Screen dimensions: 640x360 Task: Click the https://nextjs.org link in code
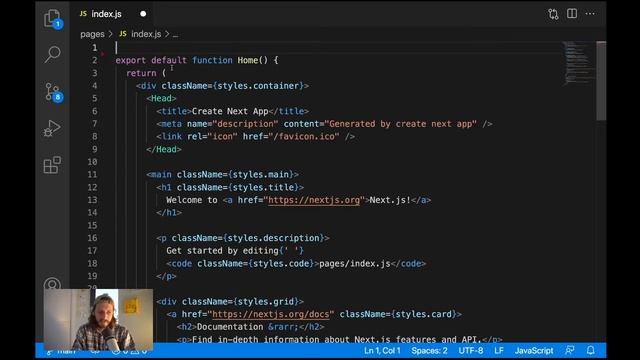pyautogui.click(x=314, y=200)
